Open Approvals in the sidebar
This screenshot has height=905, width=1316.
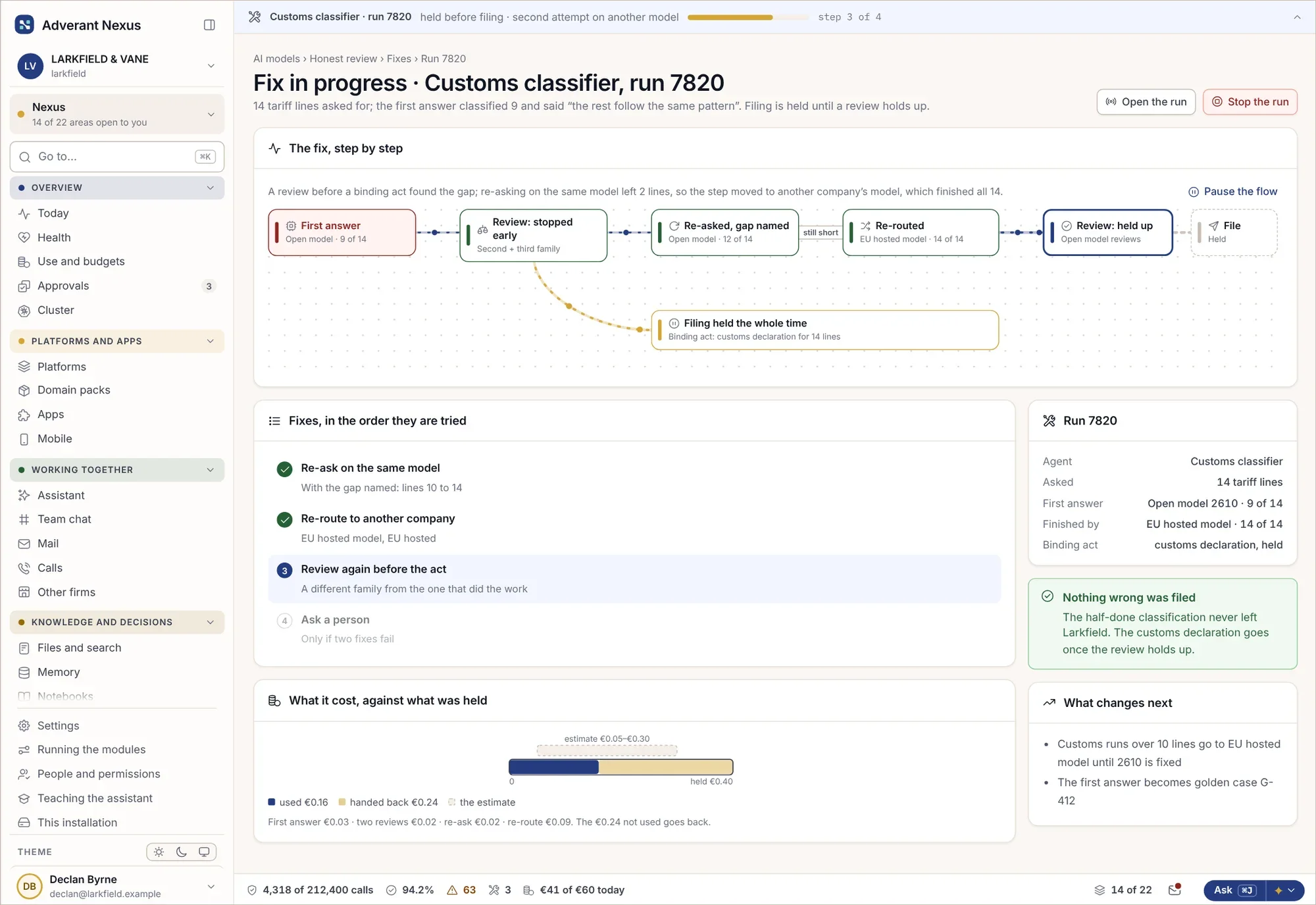pos(117,286)
